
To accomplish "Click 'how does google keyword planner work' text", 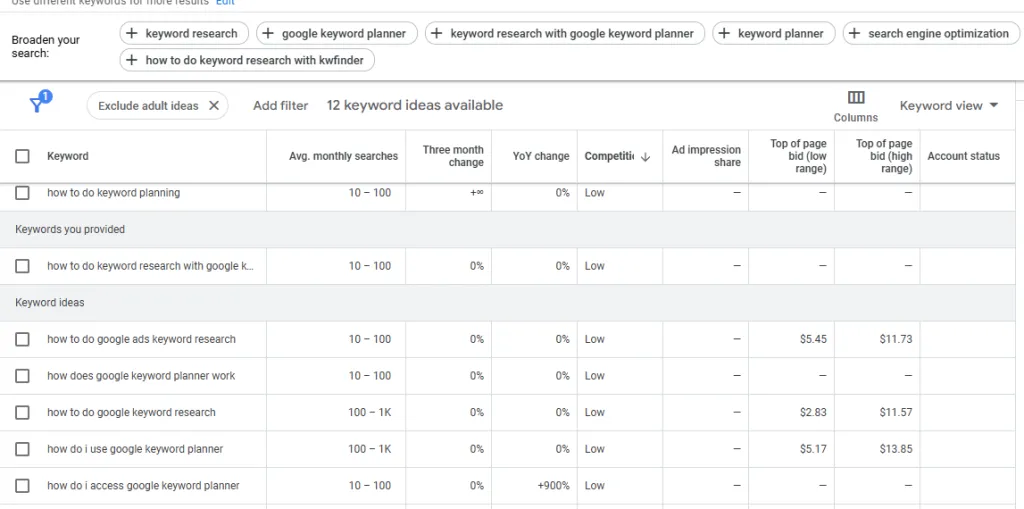I will click(x=141, y=376).
